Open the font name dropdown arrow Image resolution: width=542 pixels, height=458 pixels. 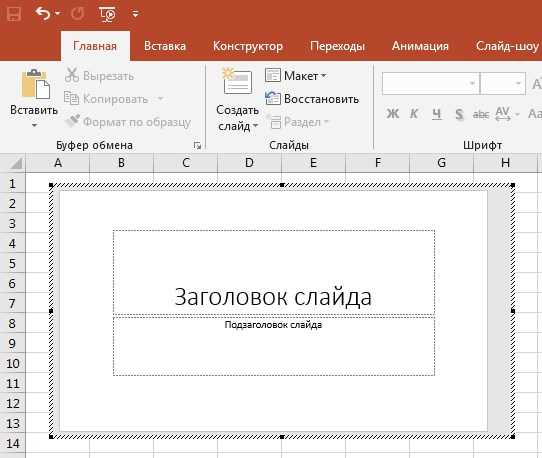(472, 83)
